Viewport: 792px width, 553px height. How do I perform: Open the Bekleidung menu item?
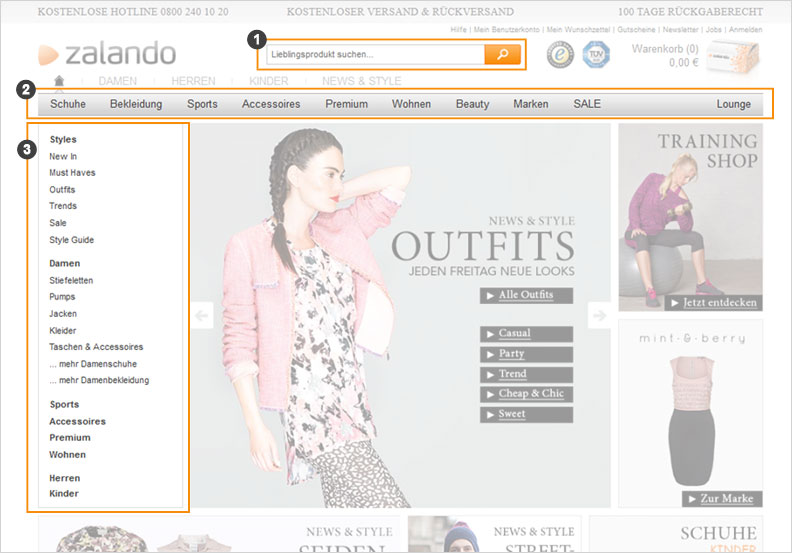coord(136,104)
